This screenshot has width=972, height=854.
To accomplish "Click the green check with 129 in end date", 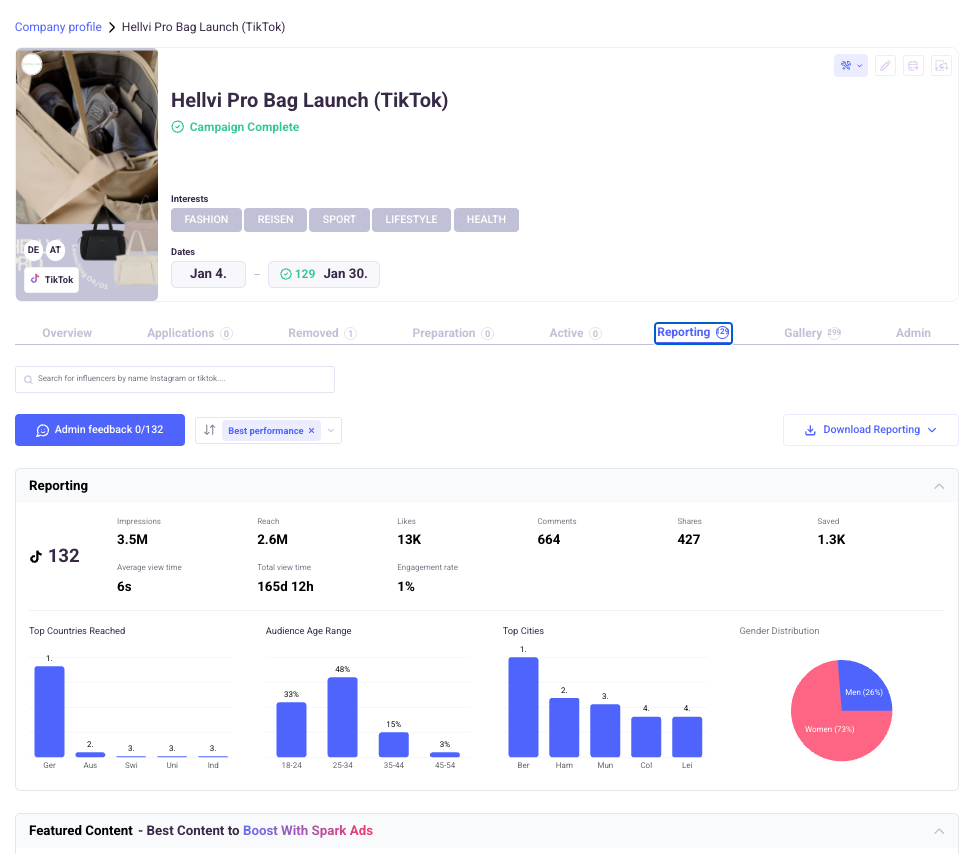I will [298, 274].
